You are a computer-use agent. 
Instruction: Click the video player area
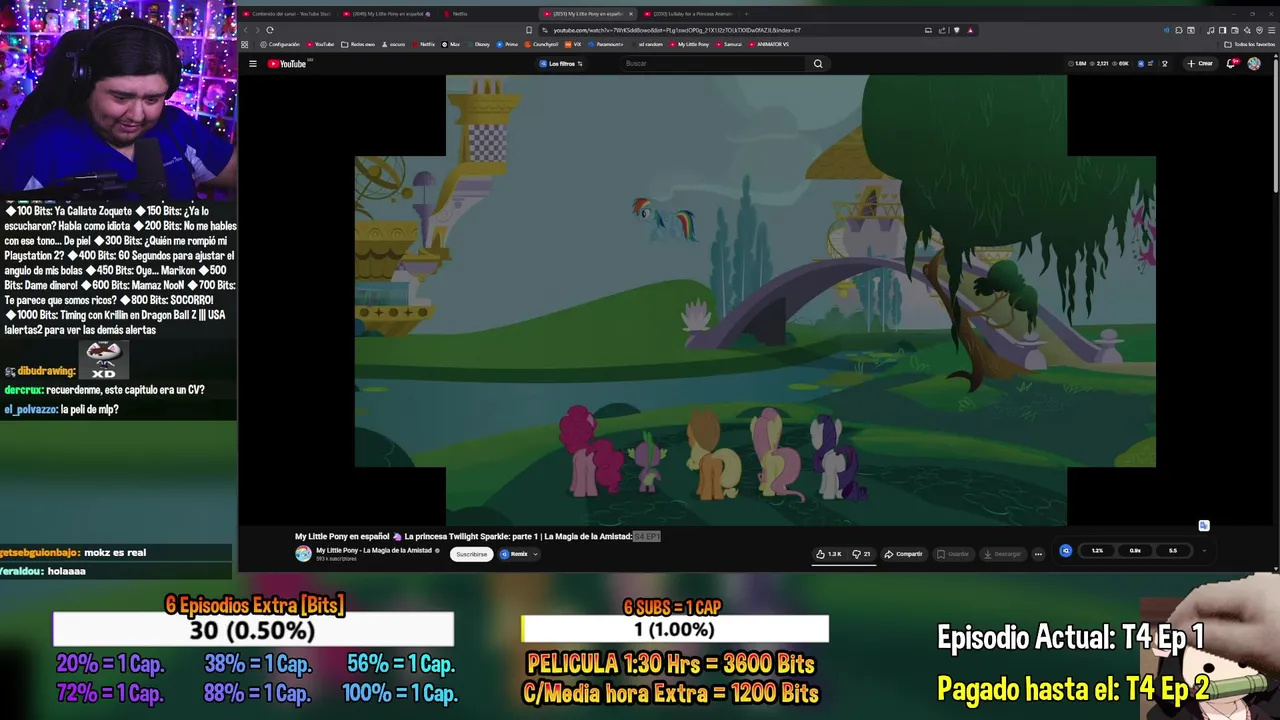756,300
